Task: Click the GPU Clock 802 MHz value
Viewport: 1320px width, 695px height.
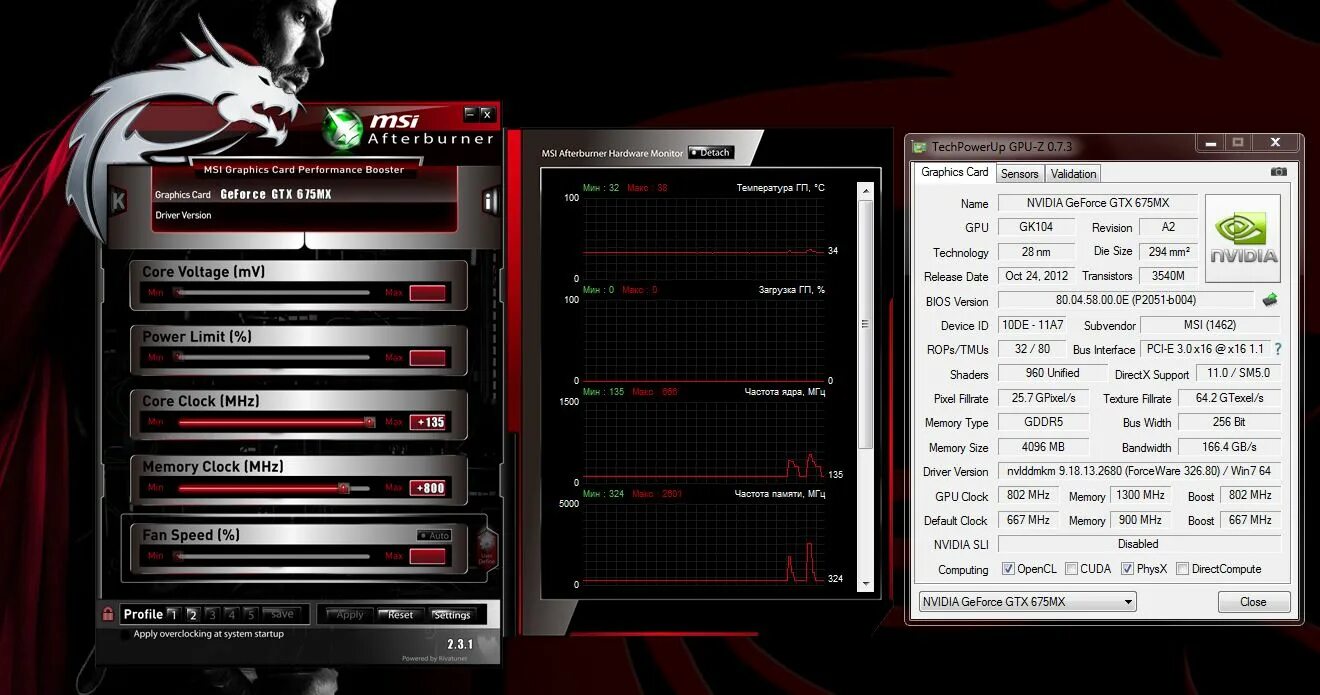Action: point(1028,495)
